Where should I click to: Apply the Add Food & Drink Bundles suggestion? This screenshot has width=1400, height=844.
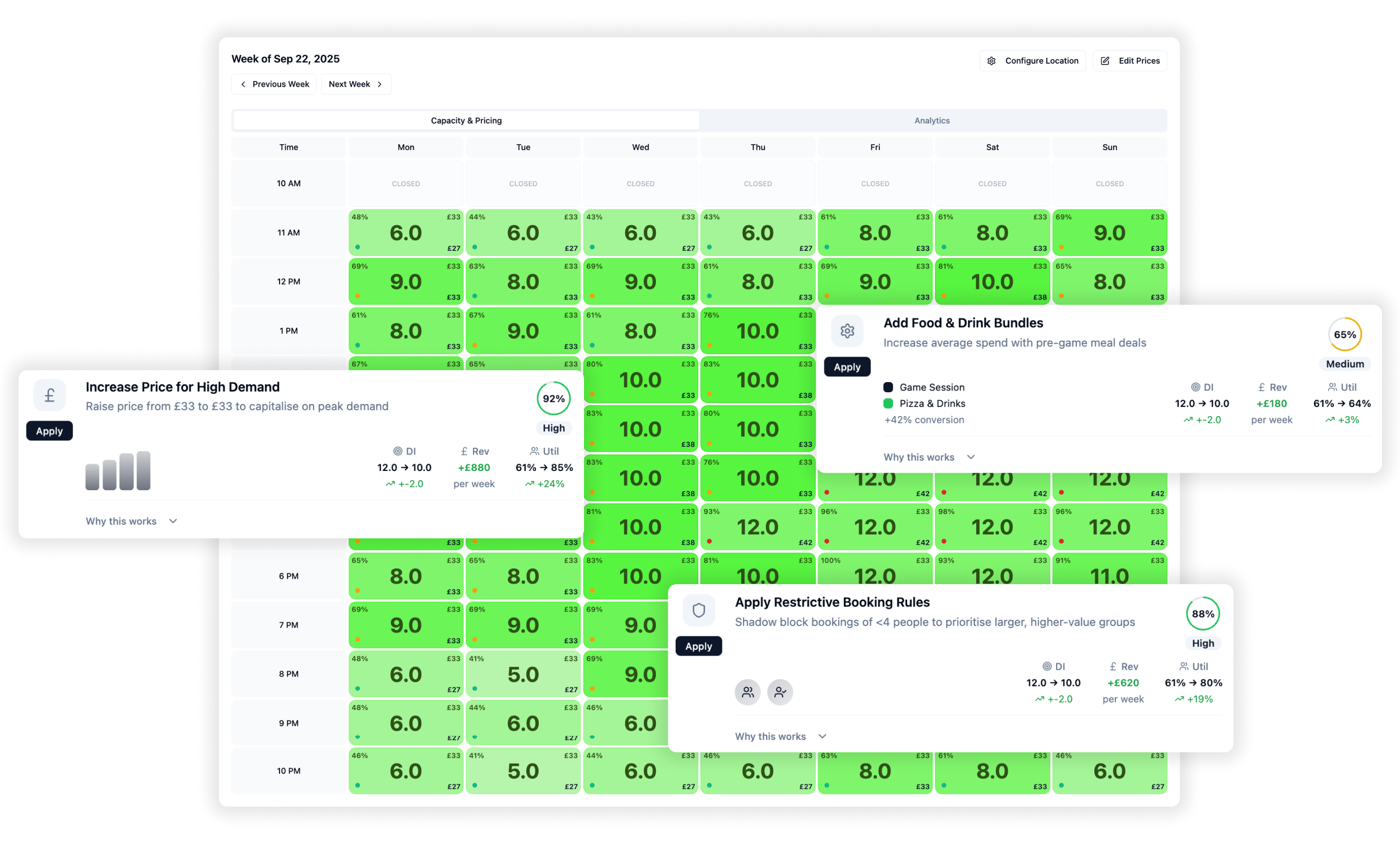847,367
